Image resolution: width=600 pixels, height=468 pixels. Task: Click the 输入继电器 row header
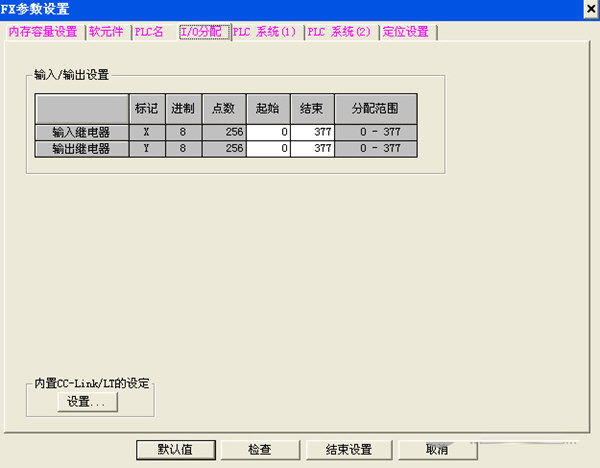click(82, 131)
